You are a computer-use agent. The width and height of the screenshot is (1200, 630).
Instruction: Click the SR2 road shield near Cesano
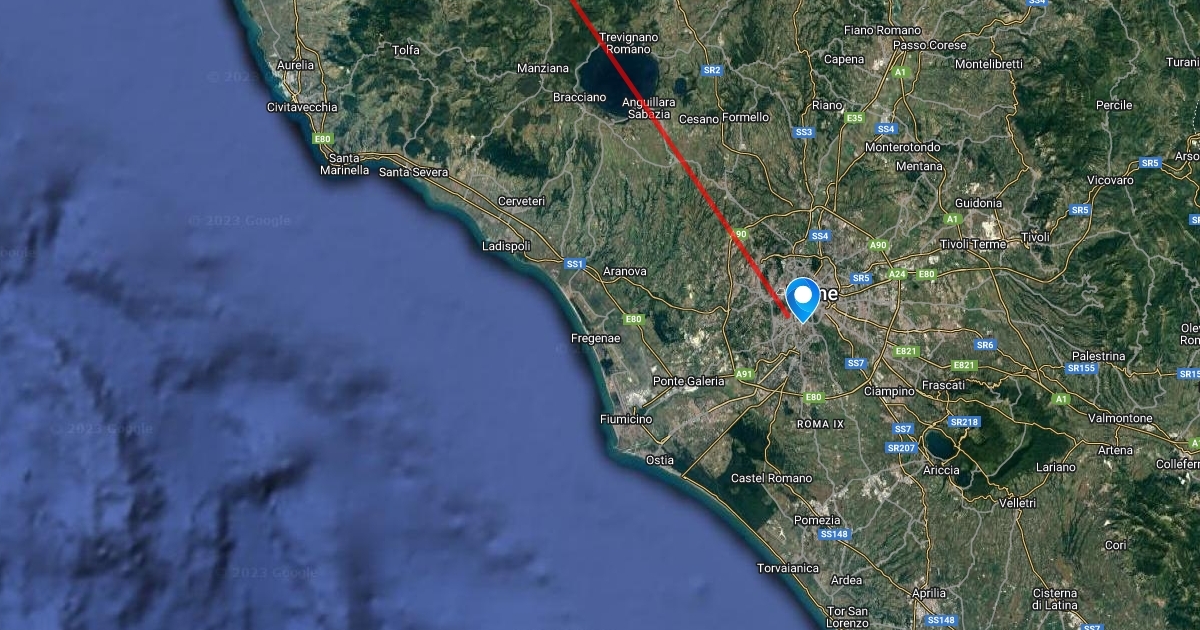point(712,70)
